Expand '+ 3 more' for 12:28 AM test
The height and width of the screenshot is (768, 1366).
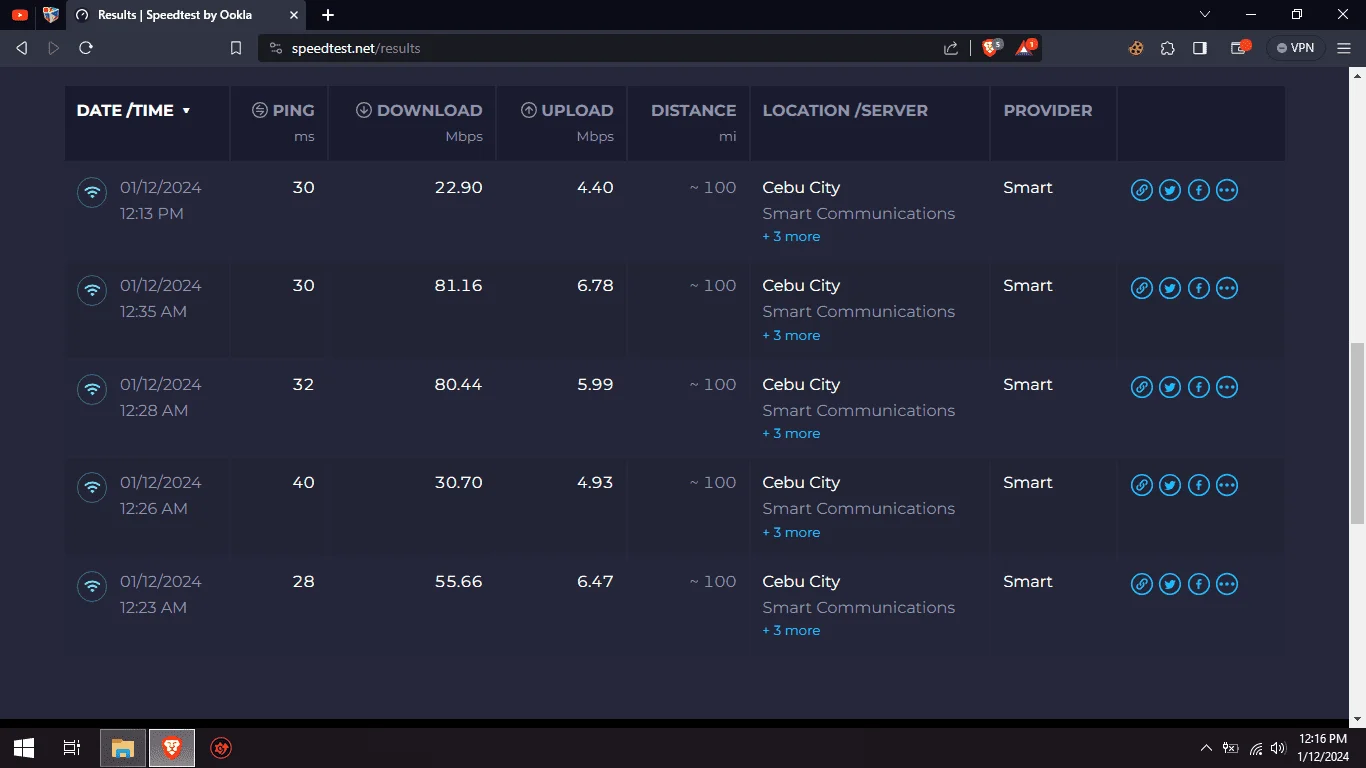tap(791, 434)
